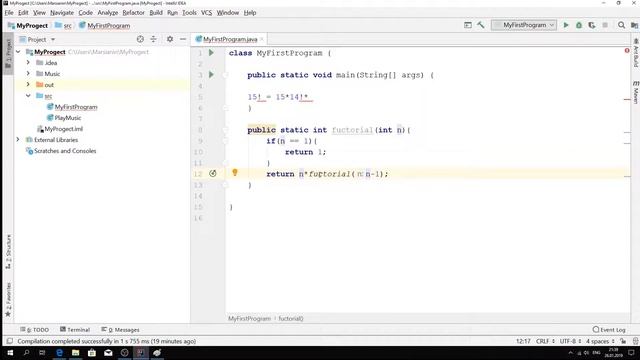Click MyProgect in navigation breadcrumb

[x=28, y=26]
